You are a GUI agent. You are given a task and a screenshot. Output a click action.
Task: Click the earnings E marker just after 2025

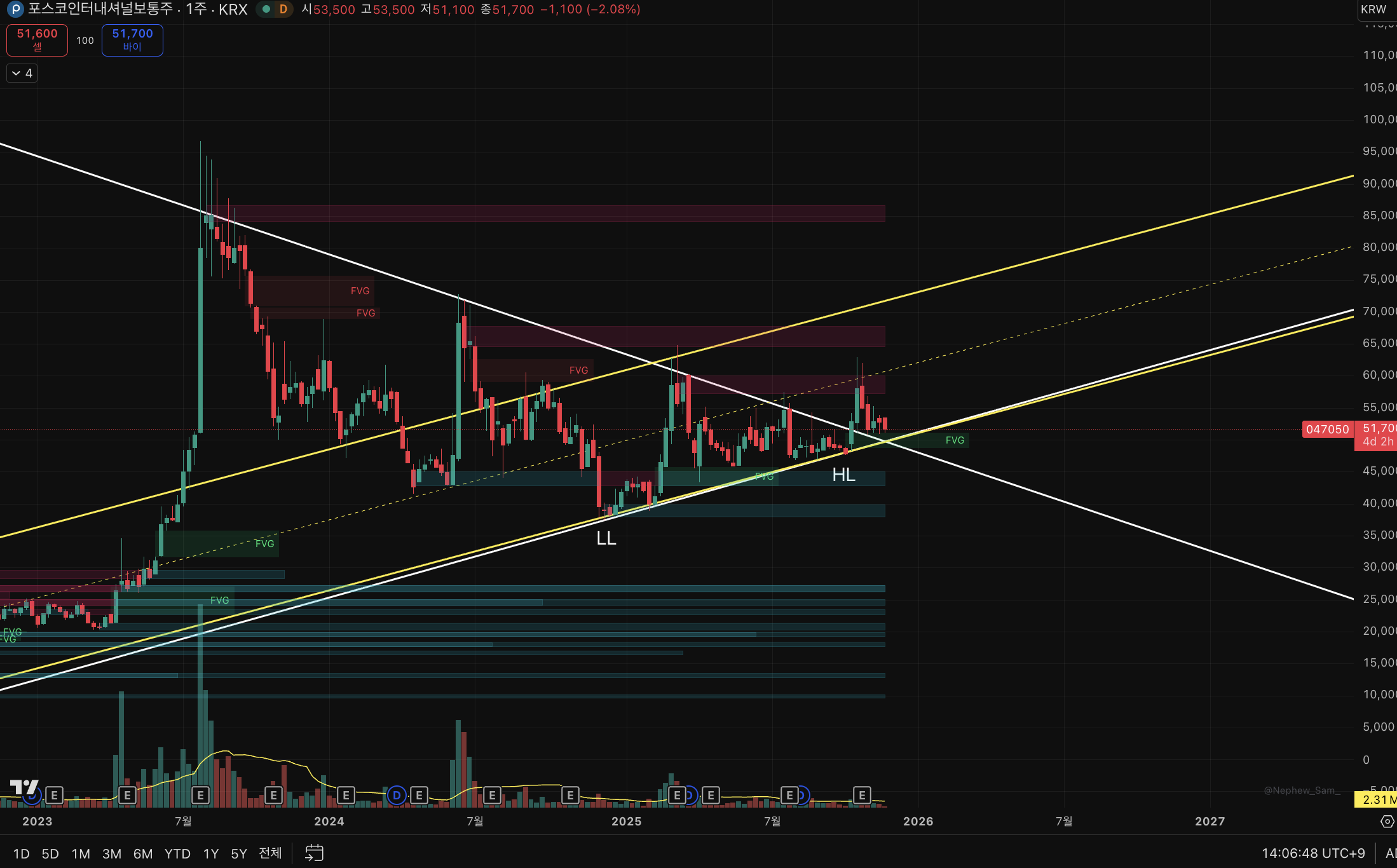click(x=677, y=795)
